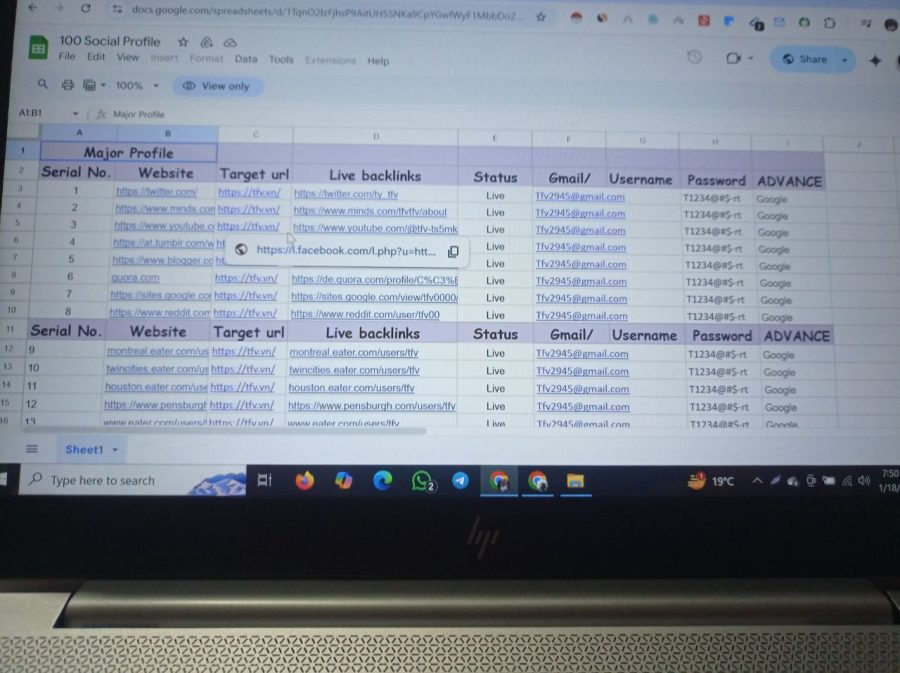Select the Major Profile merged cell
Viewport: 900px width, 673px height.
tap(129, 153)
